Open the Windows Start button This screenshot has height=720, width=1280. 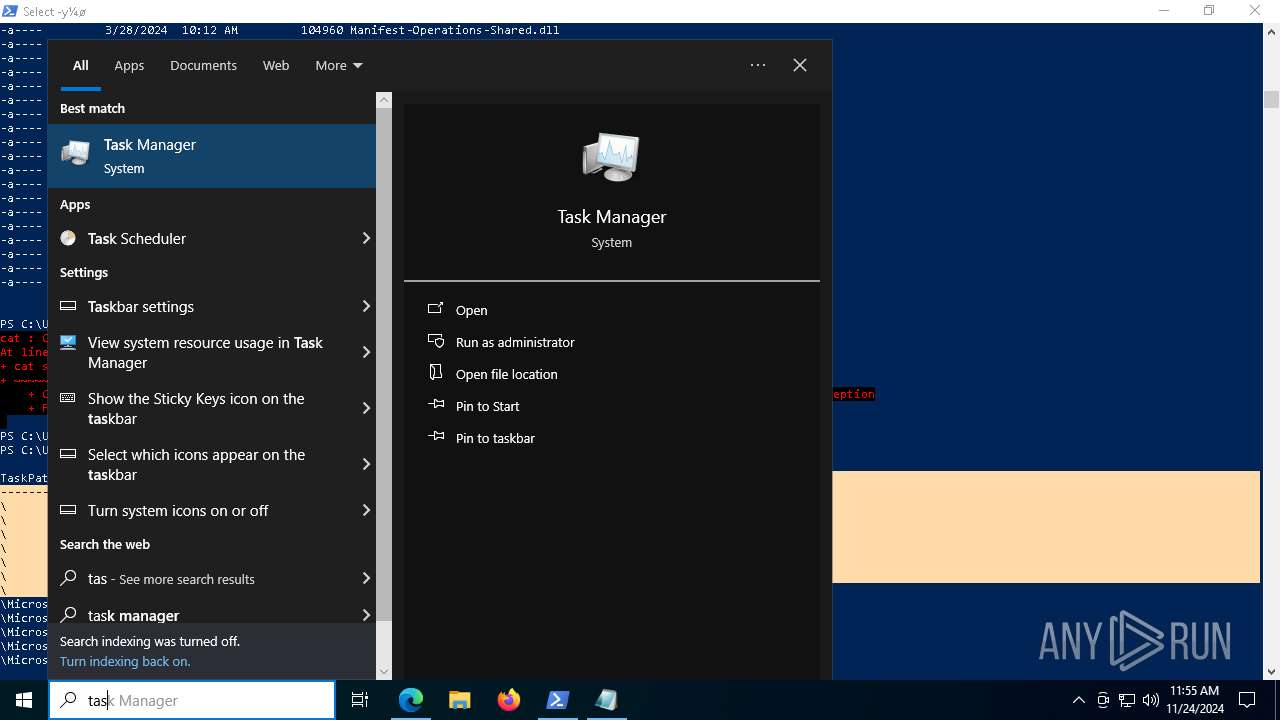24,700
